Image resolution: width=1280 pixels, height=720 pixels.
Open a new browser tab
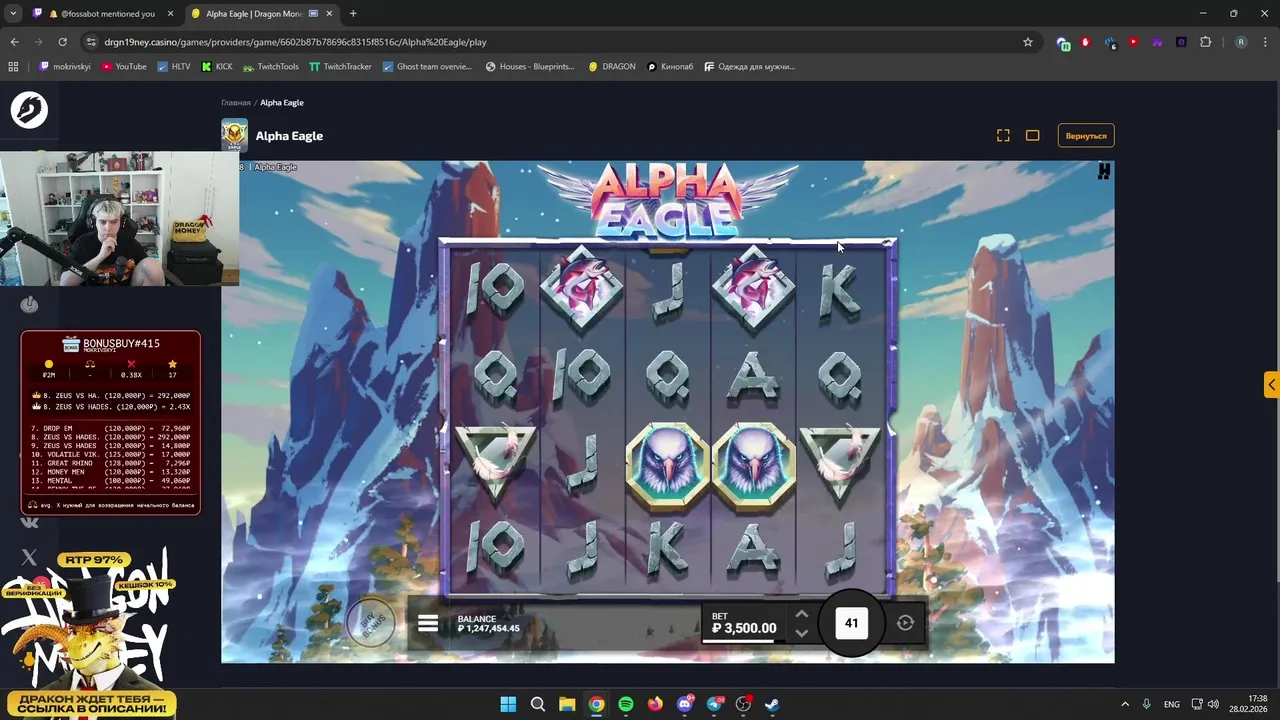coord(353,14)
